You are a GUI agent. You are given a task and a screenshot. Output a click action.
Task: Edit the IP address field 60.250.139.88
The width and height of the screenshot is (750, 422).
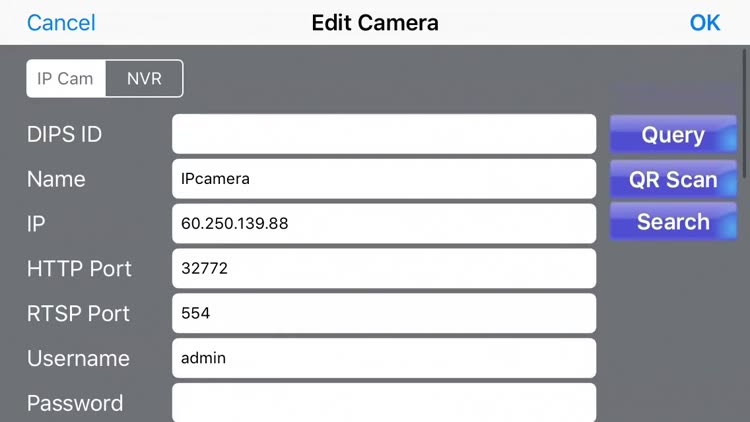384,224
